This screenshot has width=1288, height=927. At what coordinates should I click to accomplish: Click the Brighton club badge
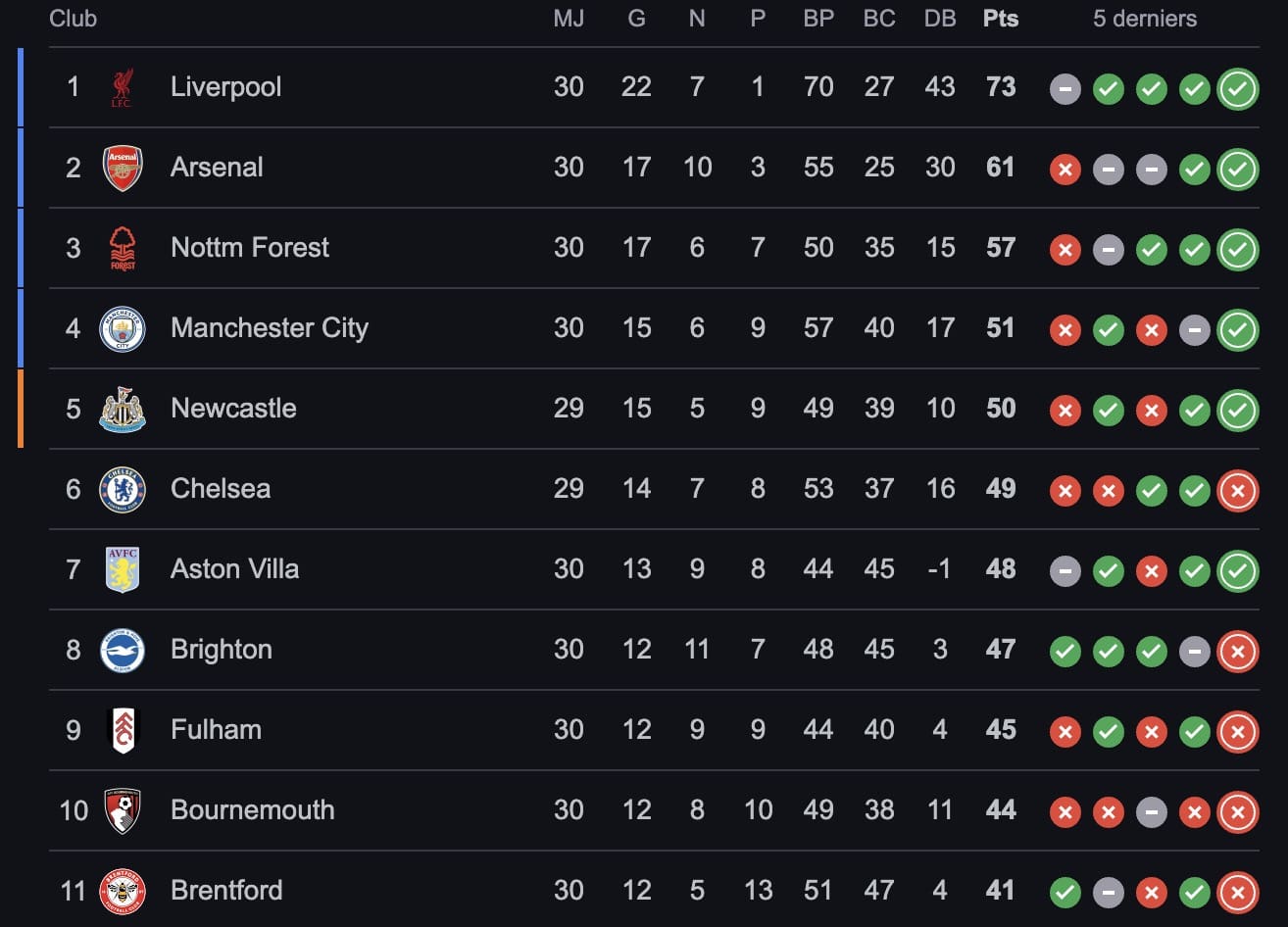pos(123,650)
